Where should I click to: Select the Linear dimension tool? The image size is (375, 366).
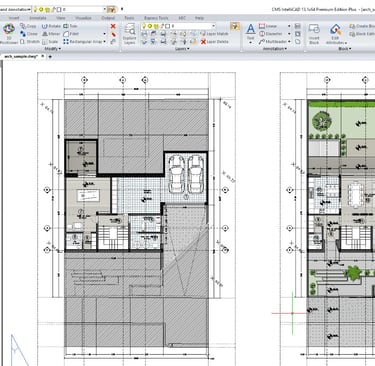(268, 26)
